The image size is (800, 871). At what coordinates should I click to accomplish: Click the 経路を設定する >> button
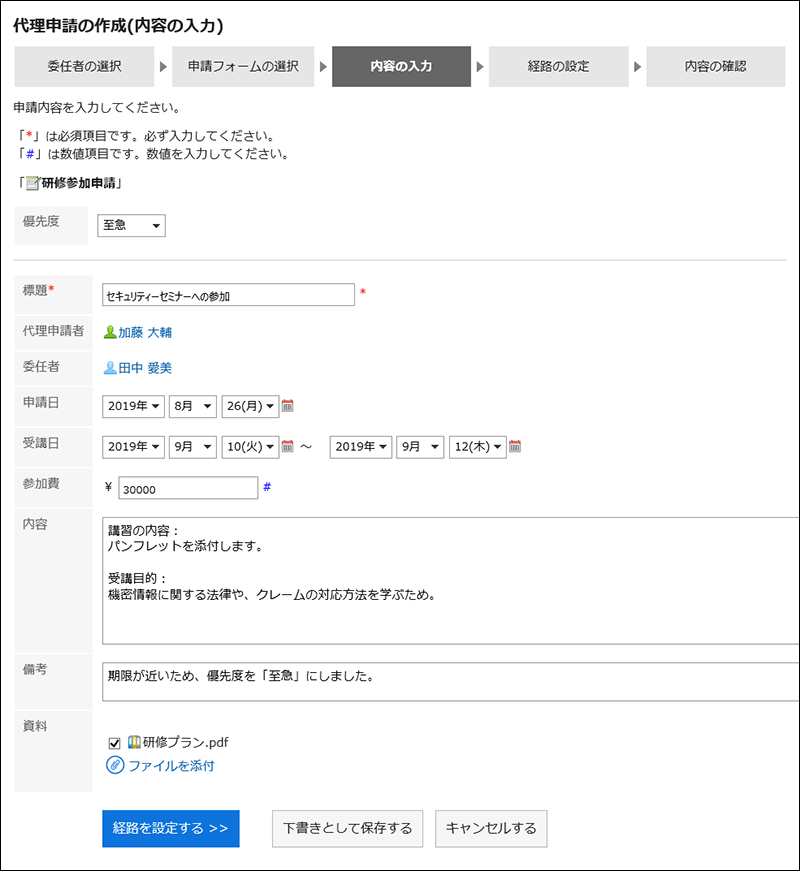[171, 828]
